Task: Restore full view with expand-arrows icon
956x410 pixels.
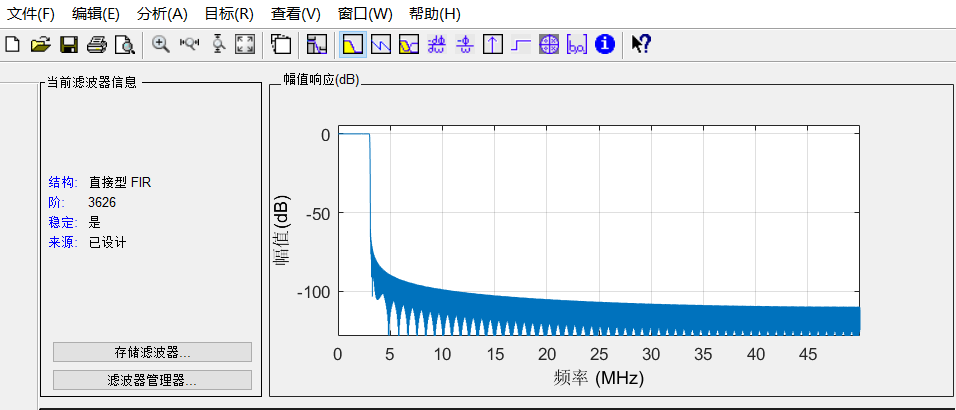Action: (x=245, y=44)
